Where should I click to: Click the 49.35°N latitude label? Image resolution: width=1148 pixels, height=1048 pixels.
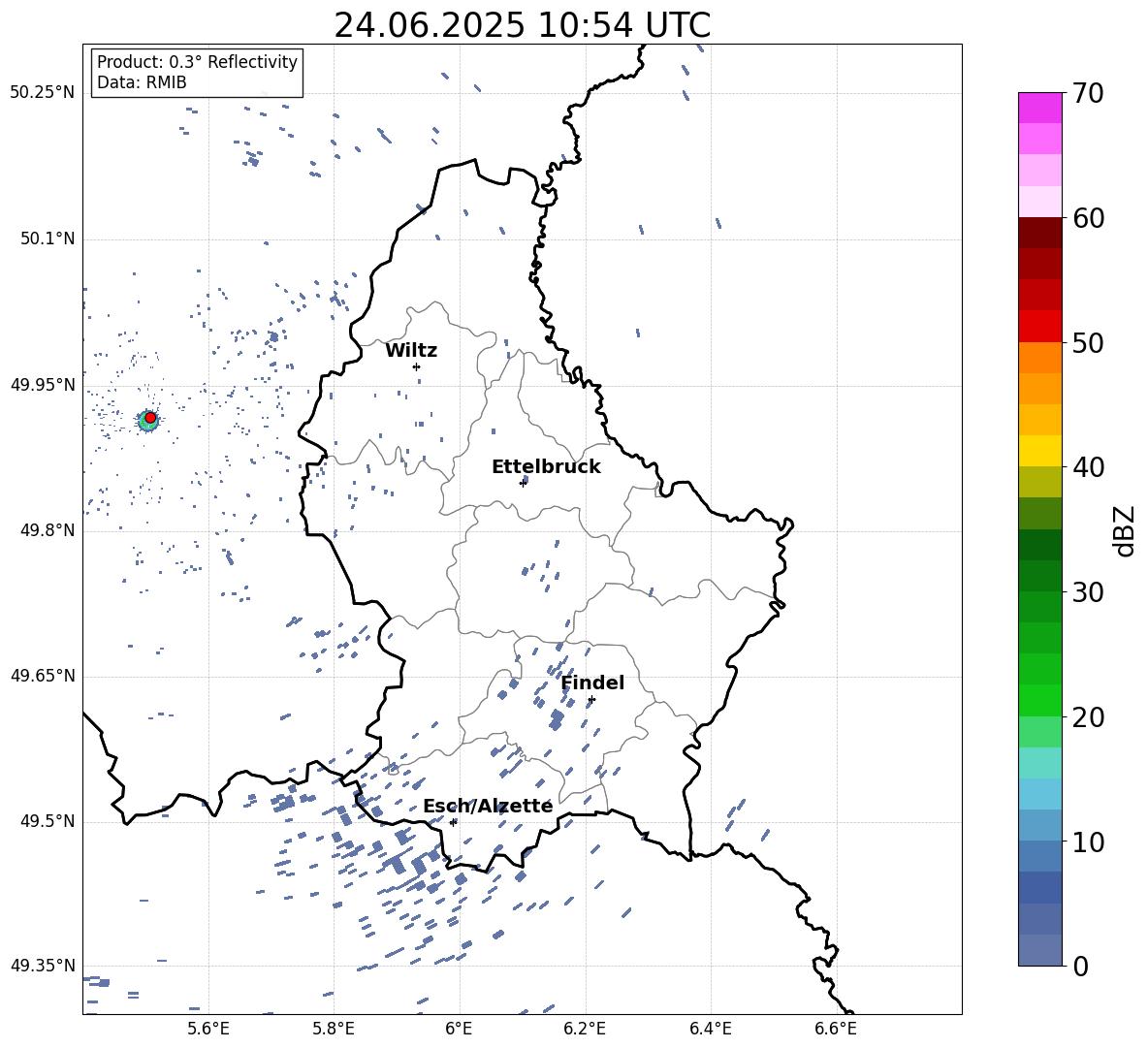[43, 966]
